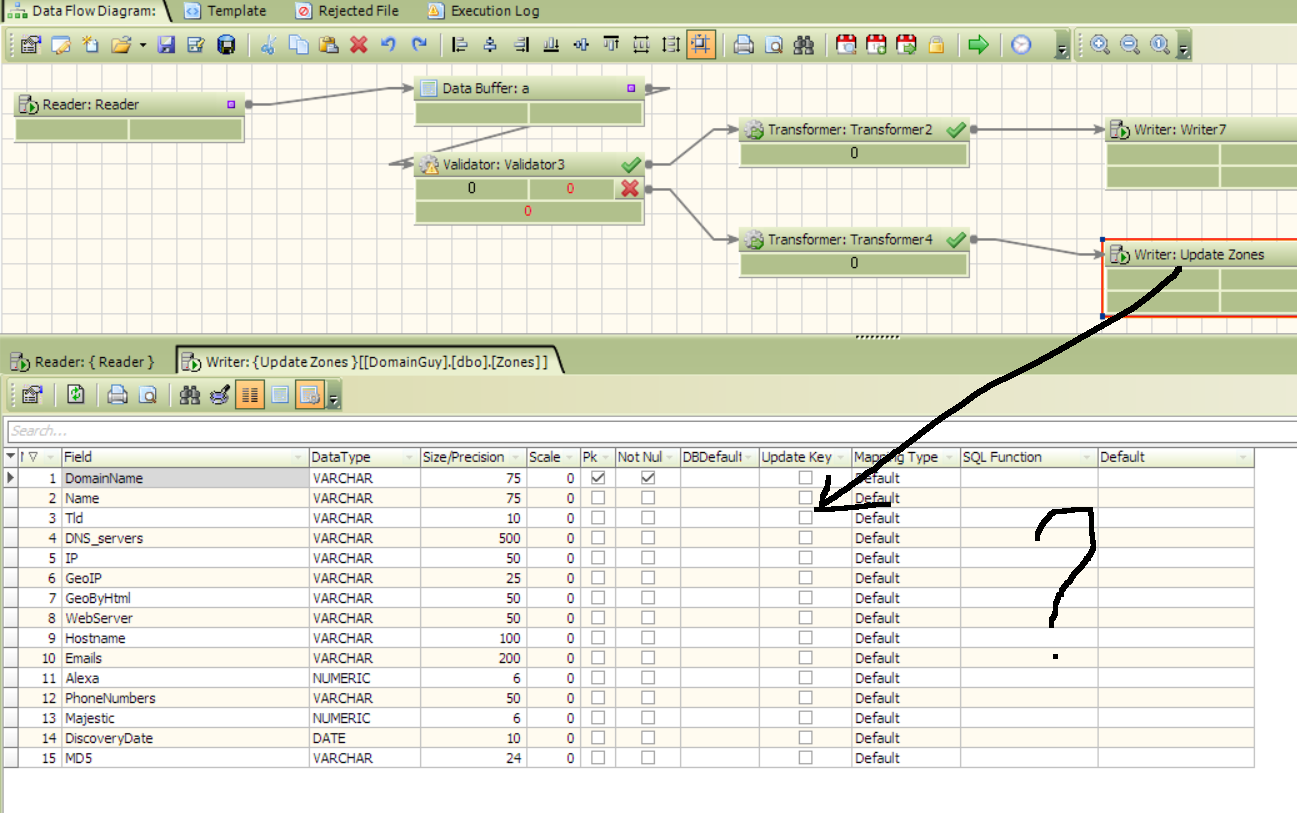Viewport: 1297px width, 813px height.
Task: Delete the selected step with red X
Action: [x=358, y=45]
